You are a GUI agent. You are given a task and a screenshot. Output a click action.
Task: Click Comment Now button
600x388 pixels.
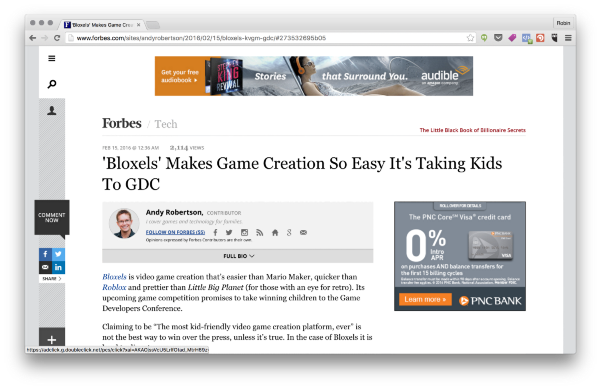click(x=52, y=217)
